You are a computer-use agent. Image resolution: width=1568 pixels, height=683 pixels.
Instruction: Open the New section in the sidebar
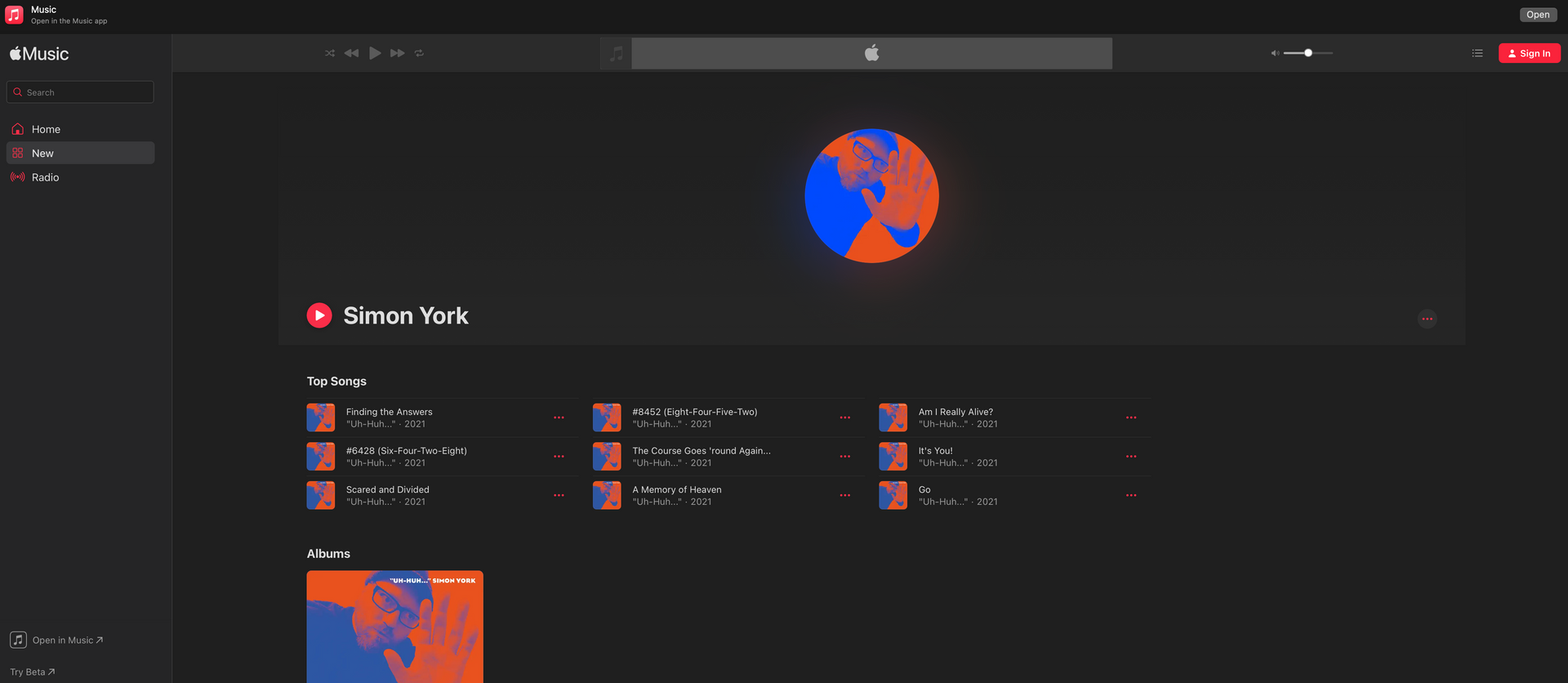tap(80, 153)
